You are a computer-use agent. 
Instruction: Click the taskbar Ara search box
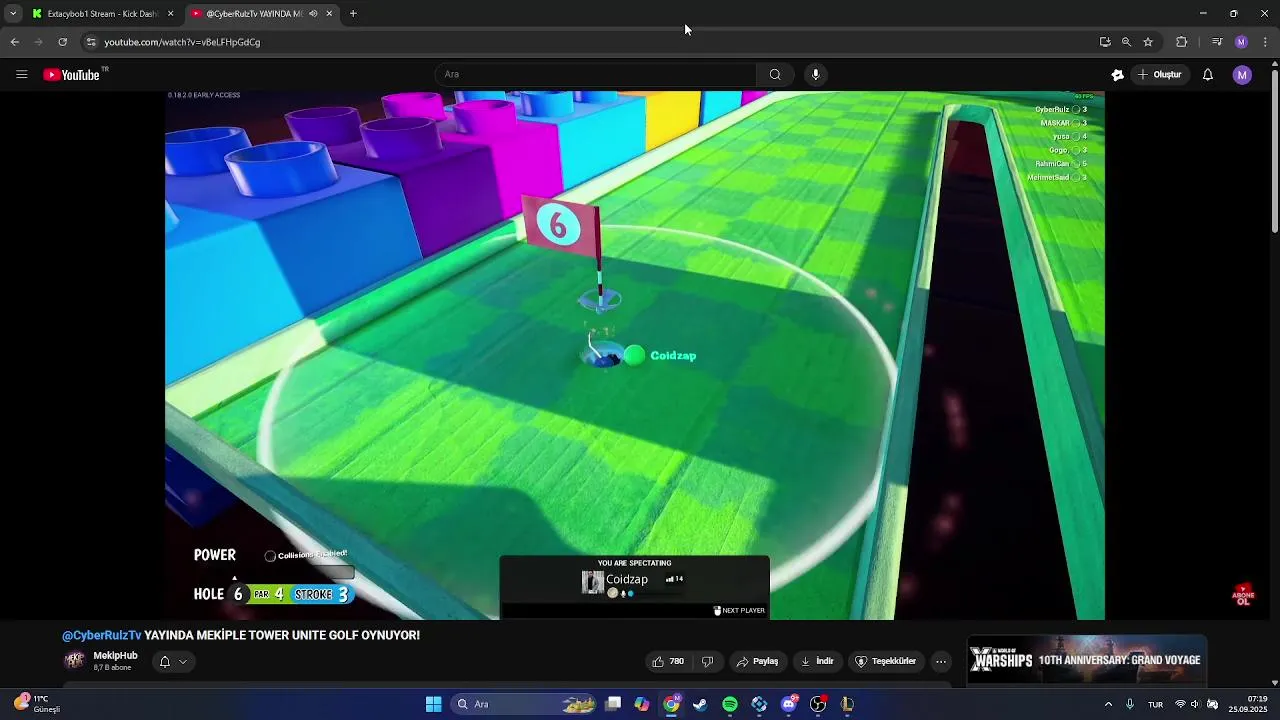coord(523,704)
